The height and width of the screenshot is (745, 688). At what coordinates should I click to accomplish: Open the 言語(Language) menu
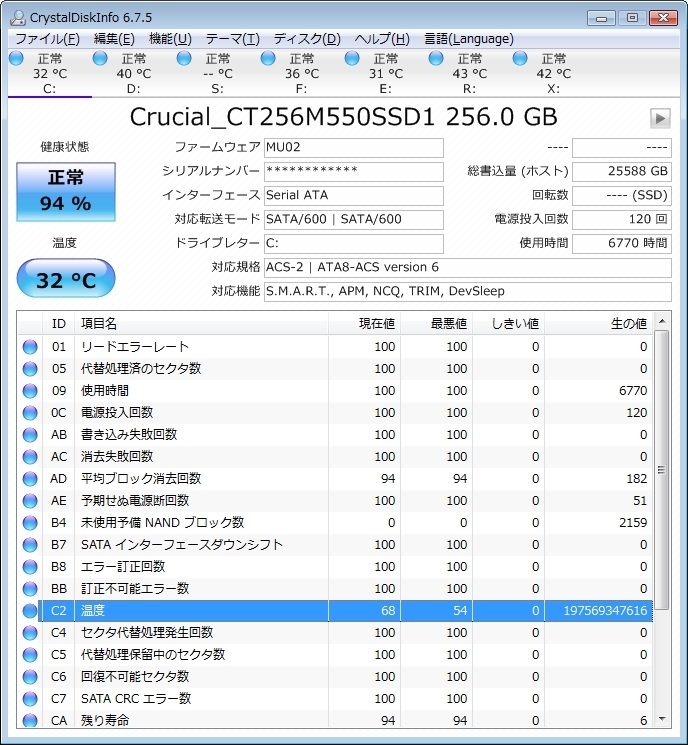pyautogui.click(x=469, y=39)
